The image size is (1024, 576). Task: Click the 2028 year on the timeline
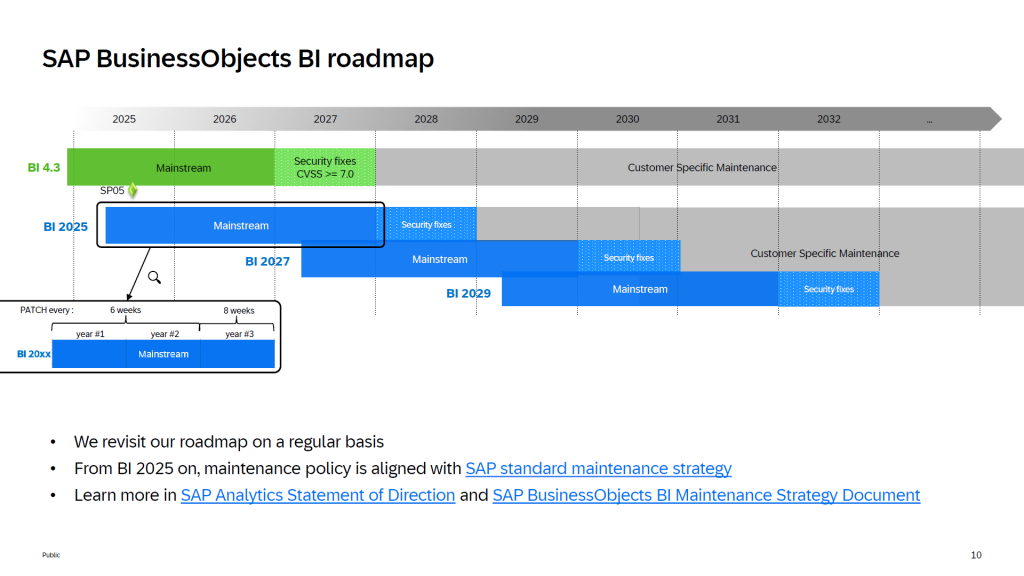(x=426, y=119)
